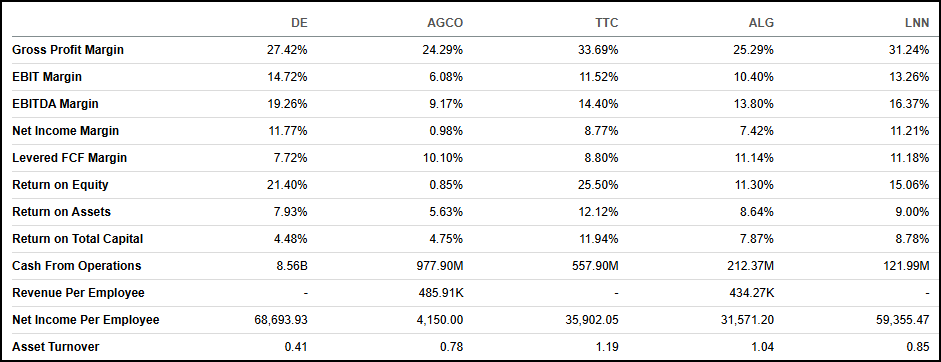
Task: Click the ALG column header
Action: [x=762, y=23]
